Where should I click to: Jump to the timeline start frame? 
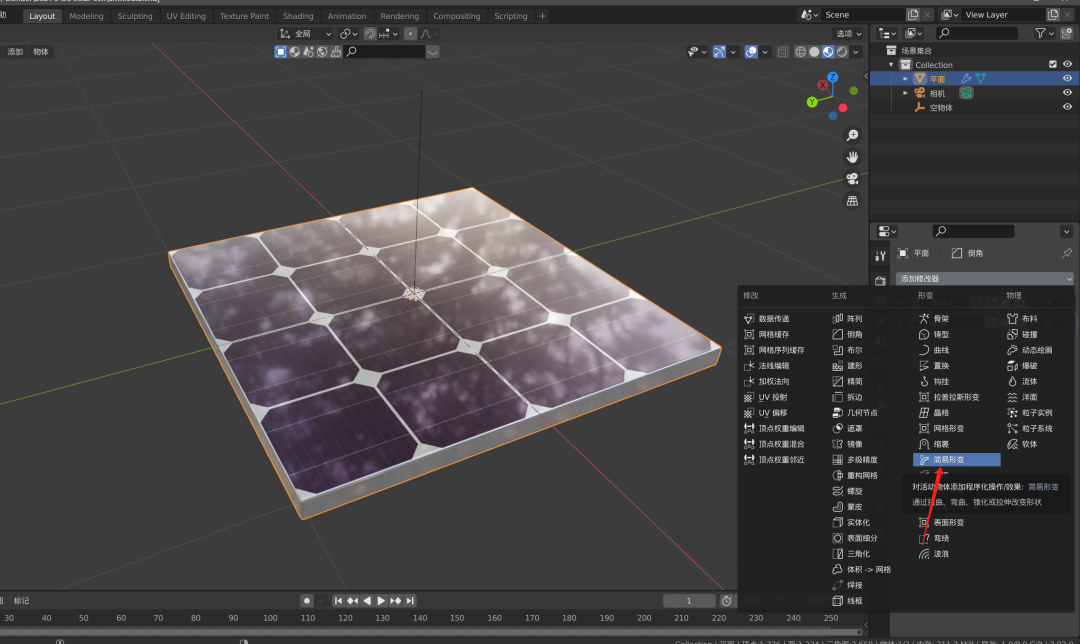point(338,601)
